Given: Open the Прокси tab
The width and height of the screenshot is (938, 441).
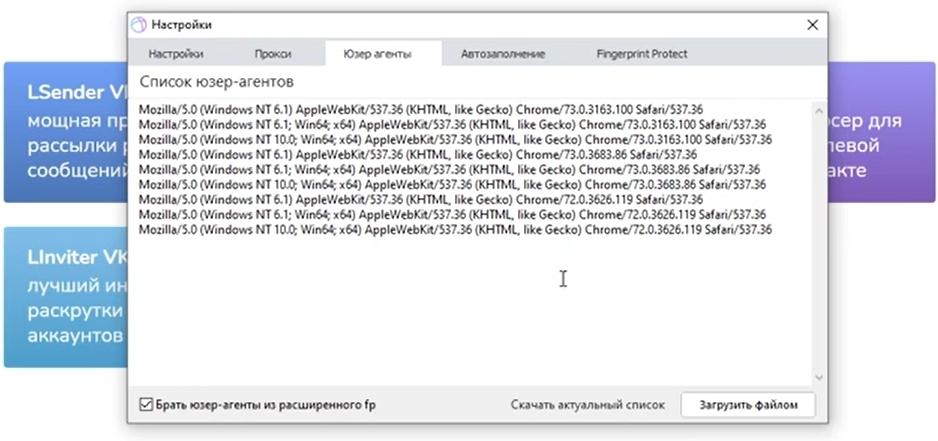Looking at the screenshot, I should click(273, 54).
